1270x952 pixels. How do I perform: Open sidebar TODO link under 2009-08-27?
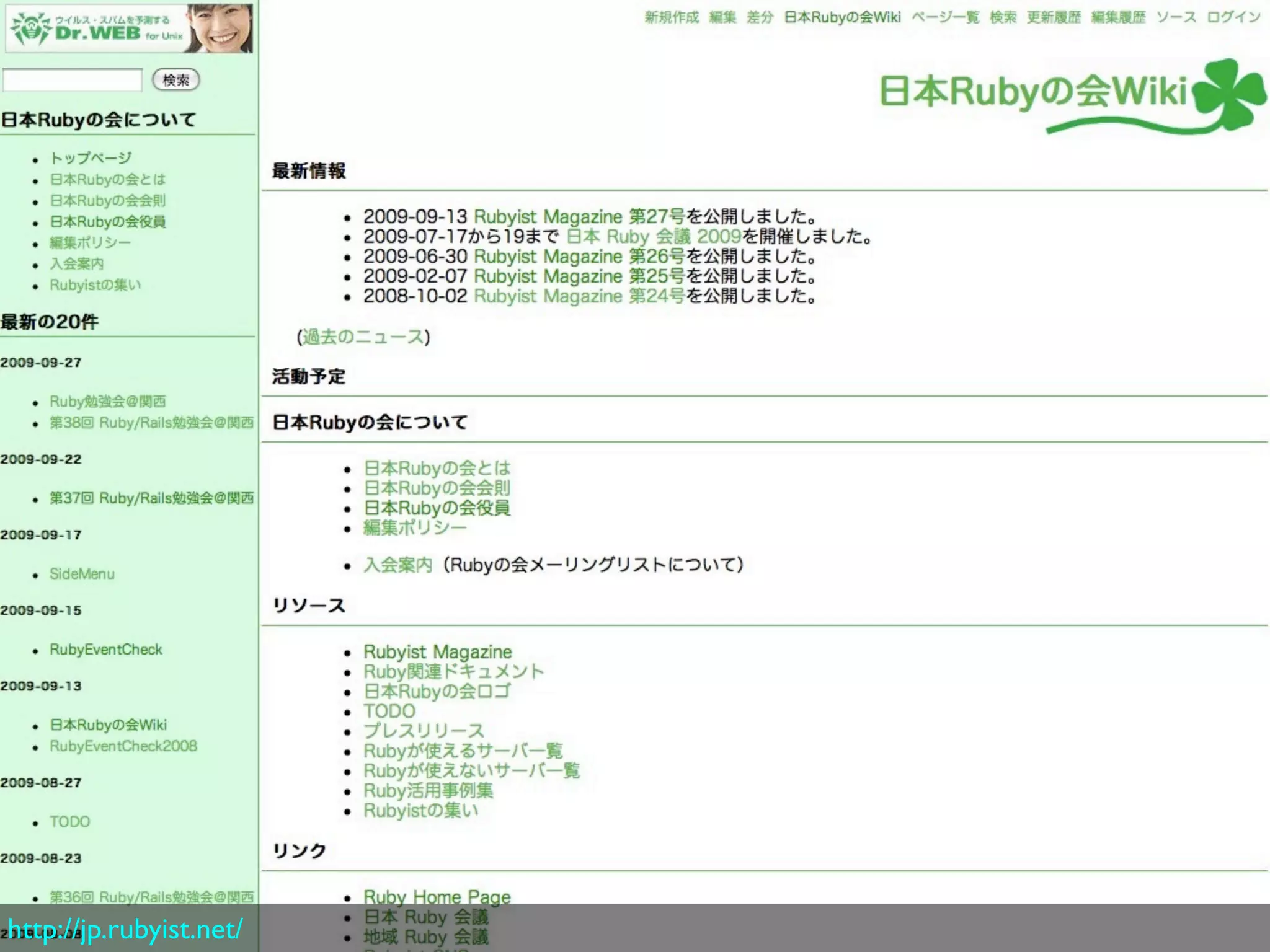(70, 821)
